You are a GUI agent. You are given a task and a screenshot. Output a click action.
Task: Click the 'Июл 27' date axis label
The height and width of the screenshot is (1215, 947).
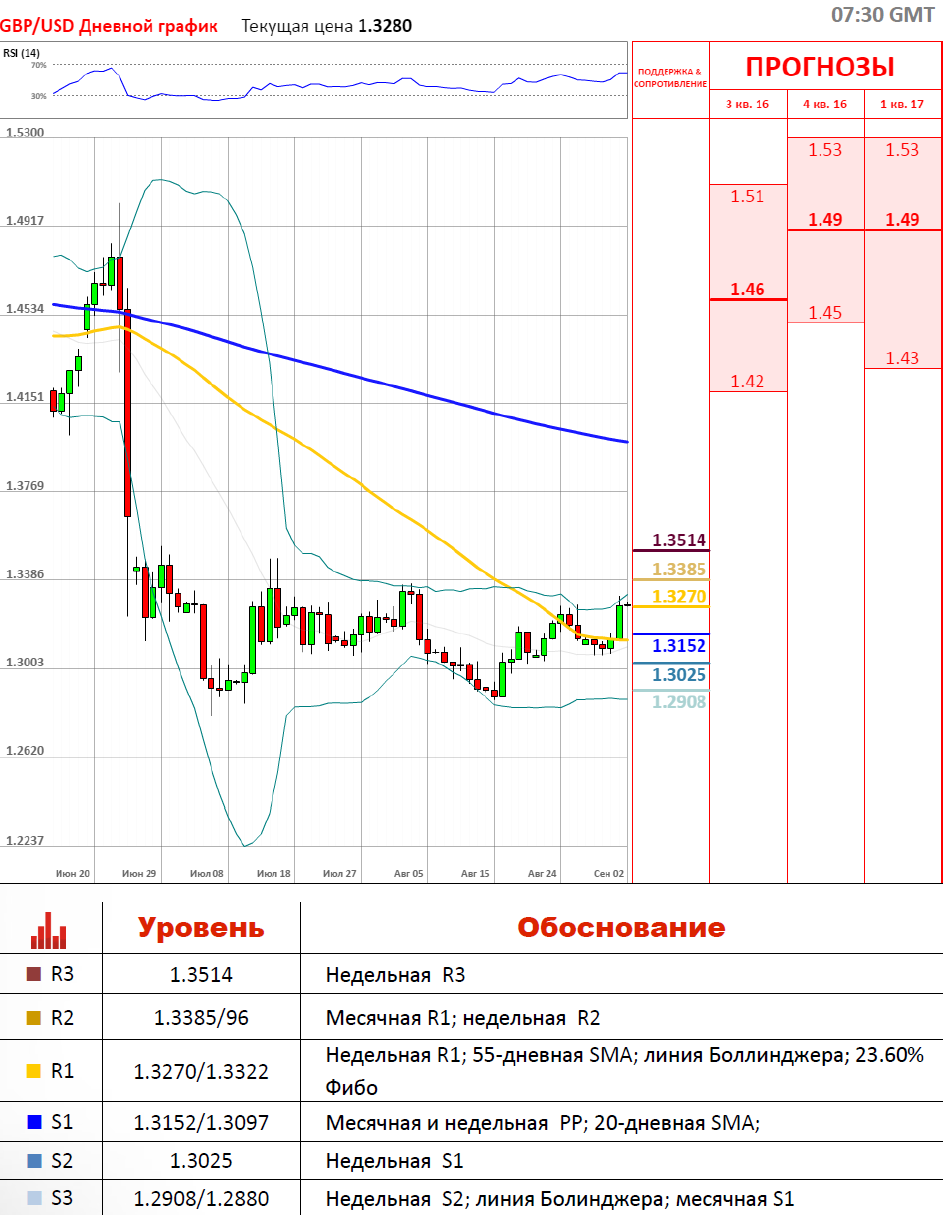tap(340, 874)
